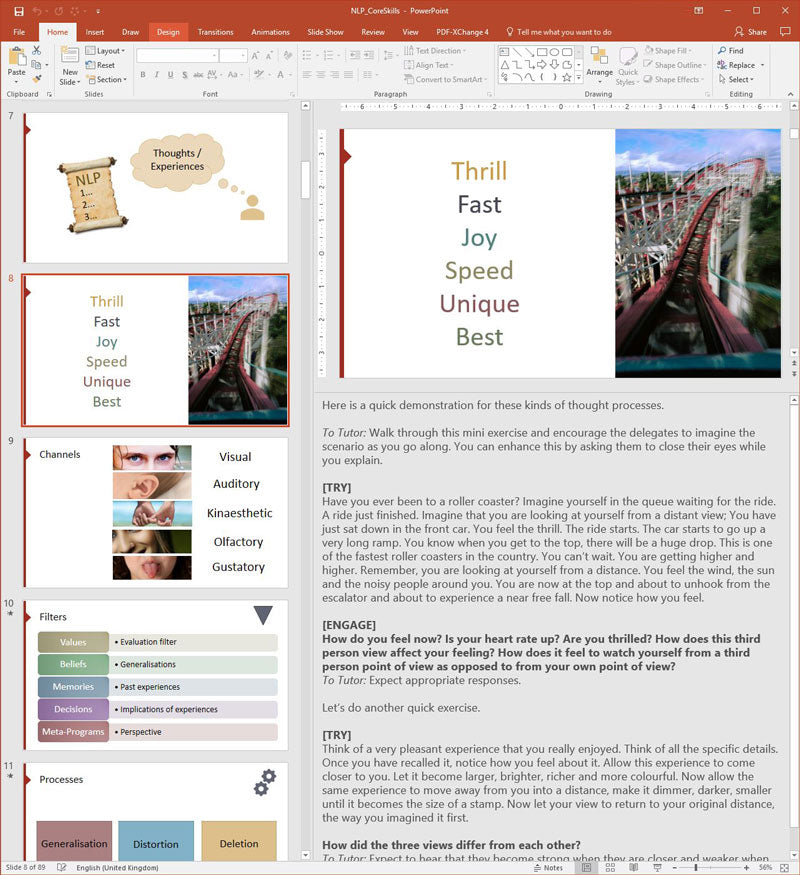Switch to the Insert tab

click(95, 32)
